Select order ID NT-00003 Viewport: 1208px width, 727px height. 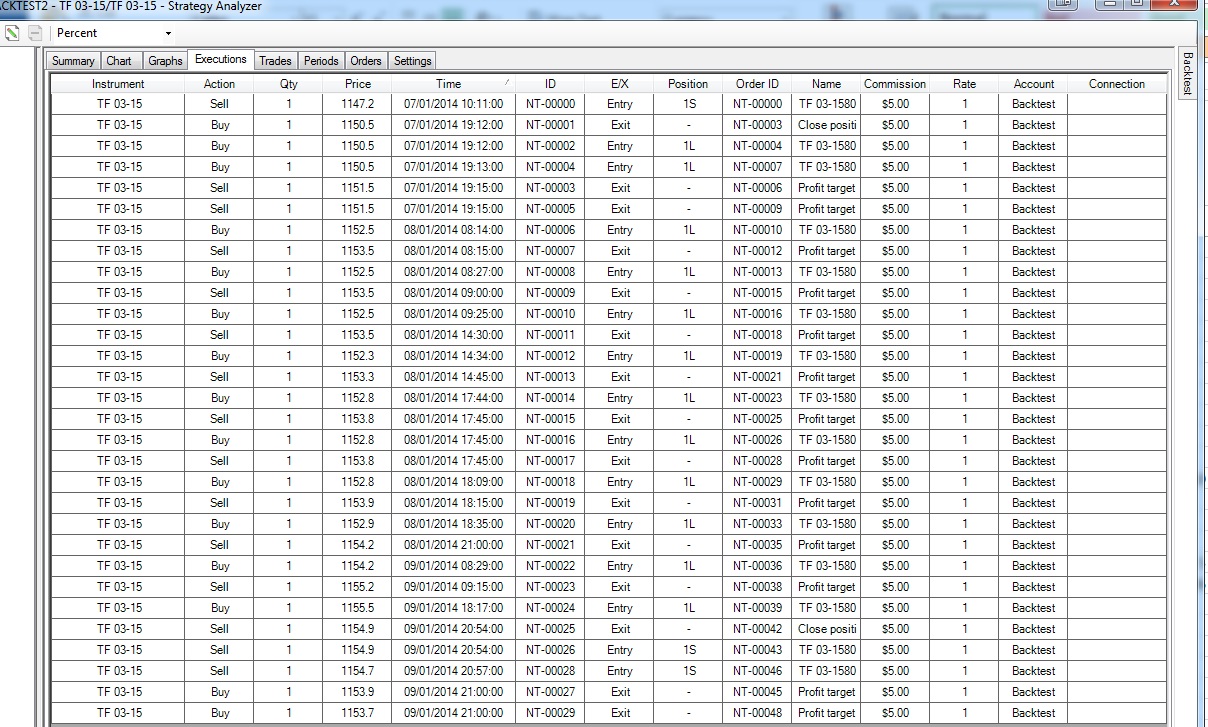point(757,125)
